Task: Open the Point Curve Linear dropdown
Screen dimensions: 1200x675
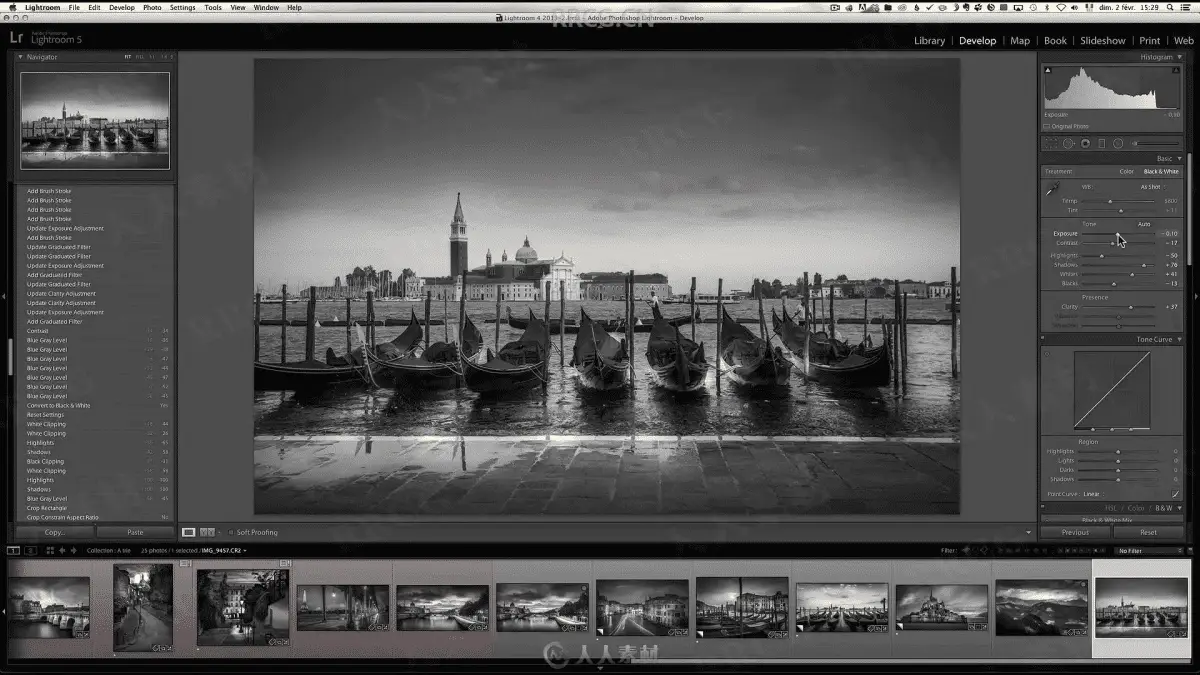Action: [x=1092, y=494]
